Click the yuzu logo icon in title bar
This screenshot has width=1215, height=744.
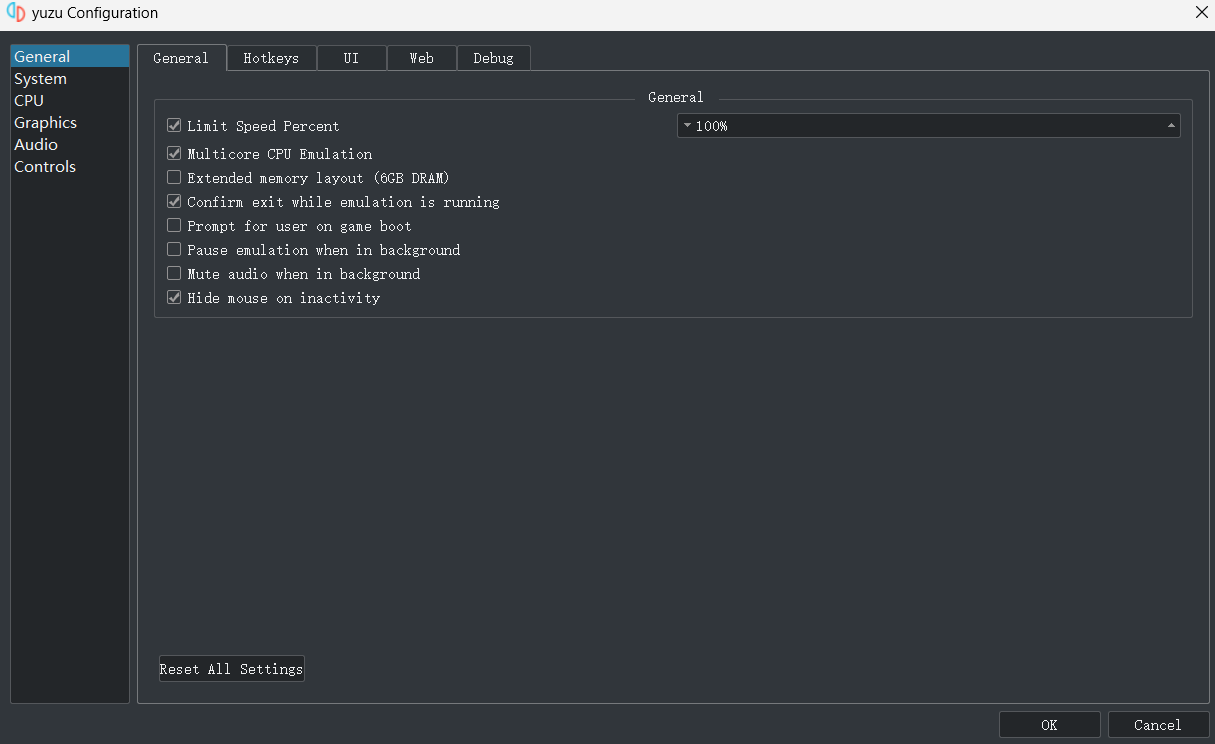[x=15, y=13]
